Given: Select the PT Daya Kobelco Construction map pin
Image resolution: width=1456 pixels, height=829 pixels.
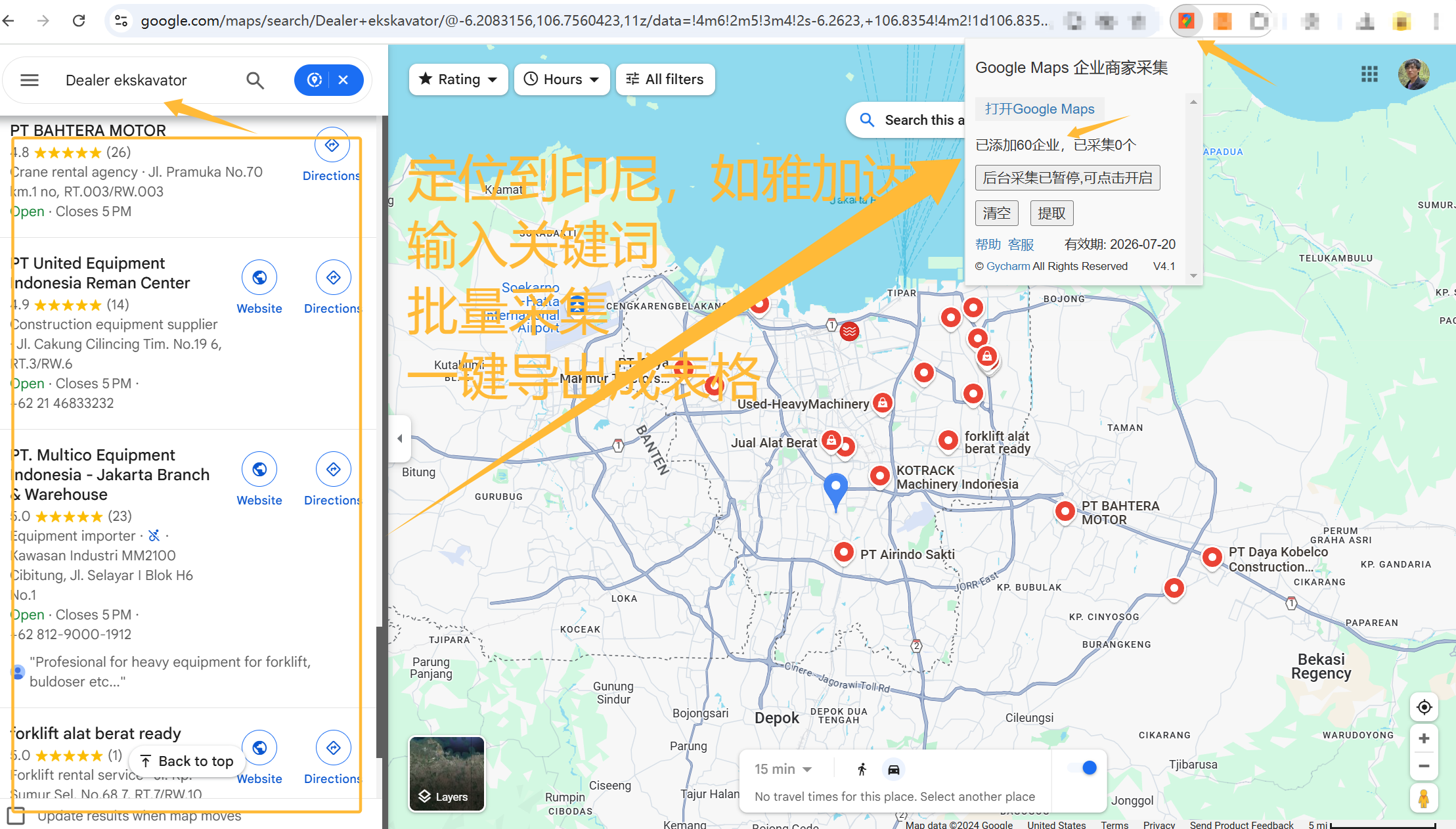Looking at the screenshot, I should 1212,557.
